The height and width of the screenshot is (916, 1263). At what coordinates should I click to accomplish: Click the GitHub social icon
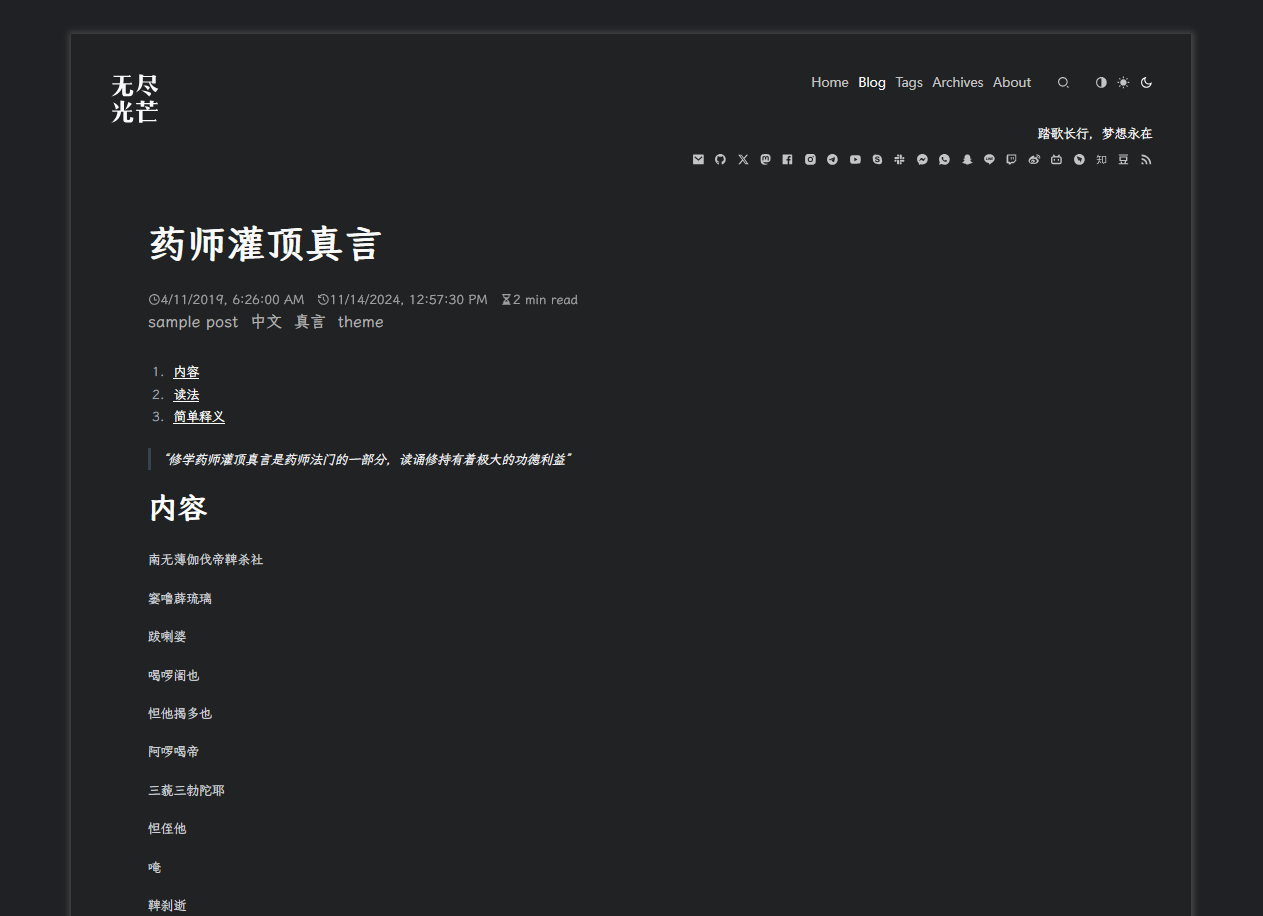[x=720, y=160]
